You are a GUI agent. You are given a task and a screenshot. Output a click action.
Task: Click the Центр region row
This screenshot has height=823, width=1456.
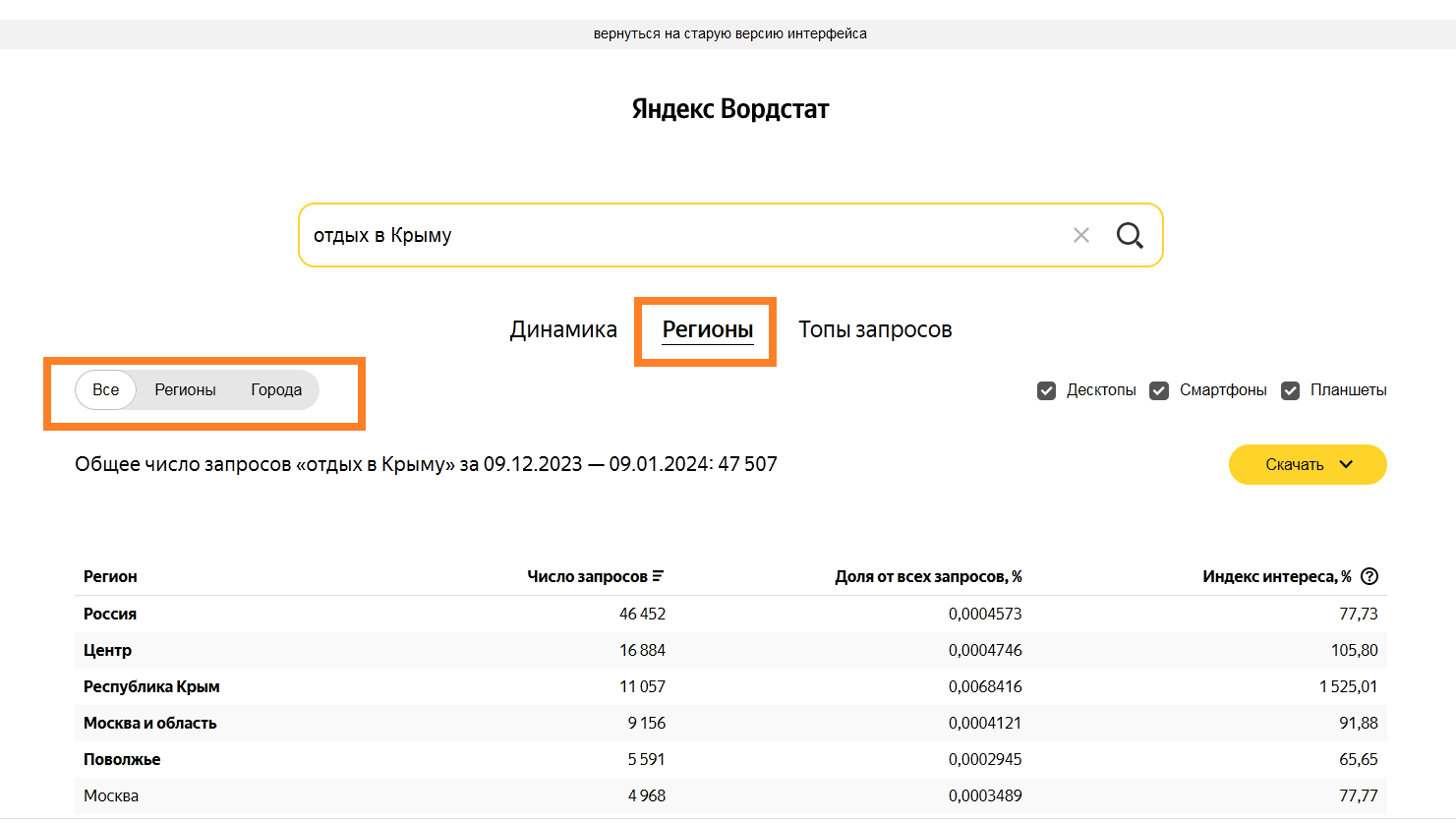(730, 650)
